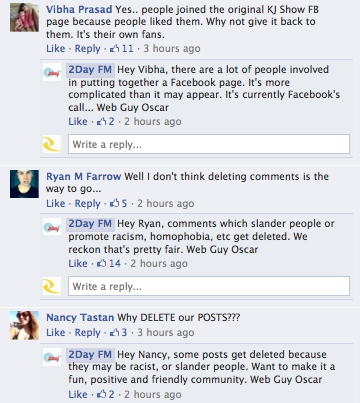Open Nancy Tastan's profile photo
360x403 pixels.
coord(24,325)
